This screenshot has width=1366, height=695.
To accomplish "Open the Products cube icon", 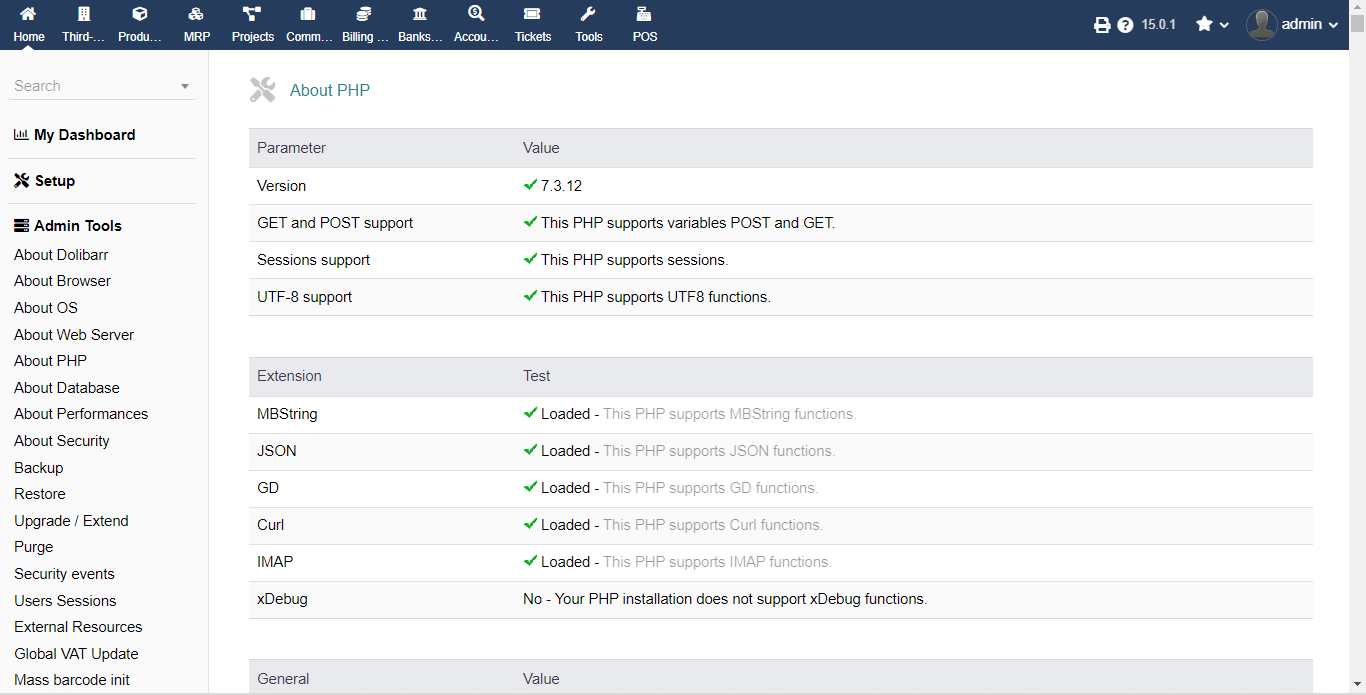I will pyautogui.click(x=140, y=15).
